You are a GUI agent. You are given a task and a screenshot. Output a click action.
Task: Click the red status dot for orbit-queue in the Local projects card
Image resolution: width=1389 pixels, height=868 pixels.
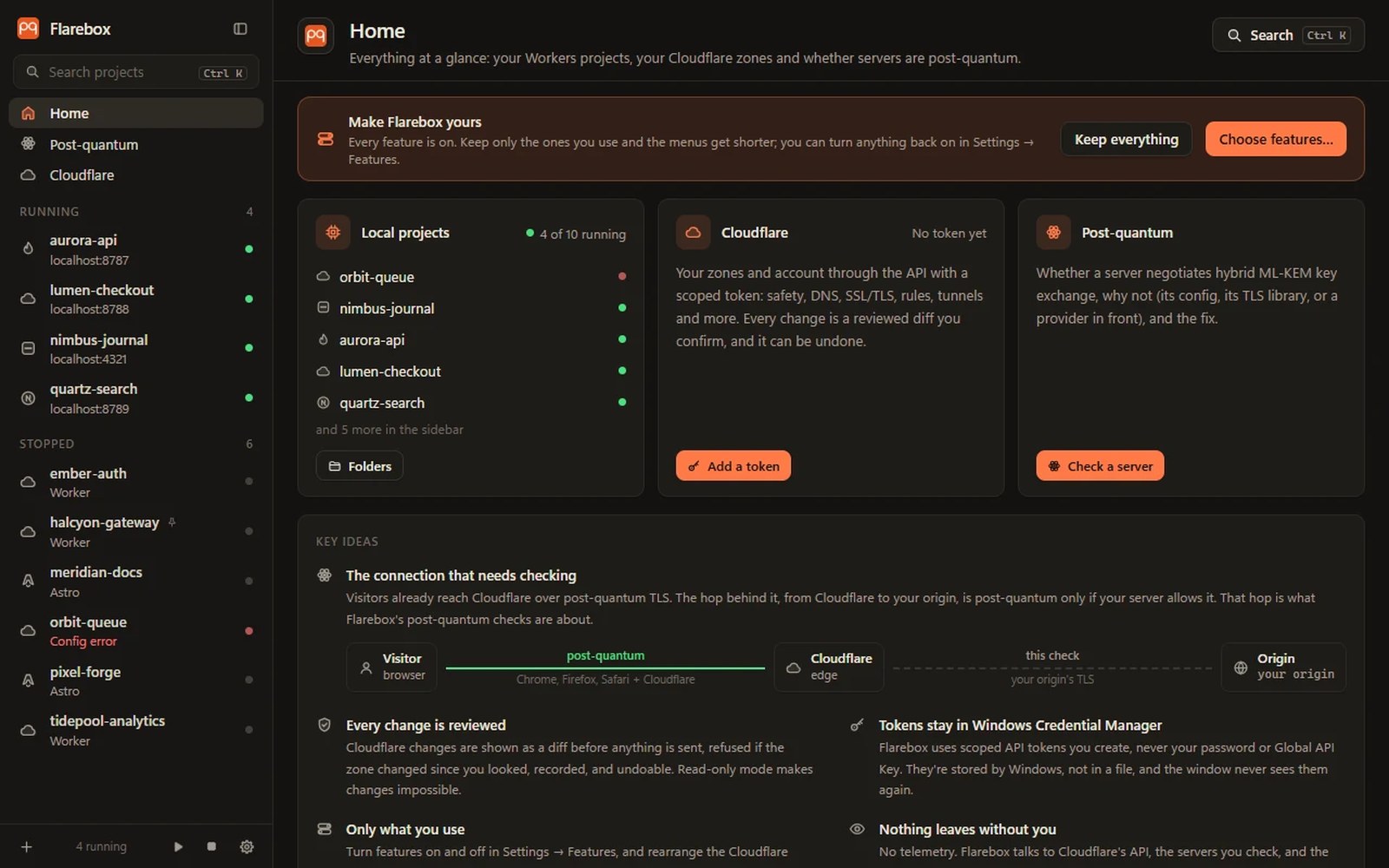coord(622,276)
